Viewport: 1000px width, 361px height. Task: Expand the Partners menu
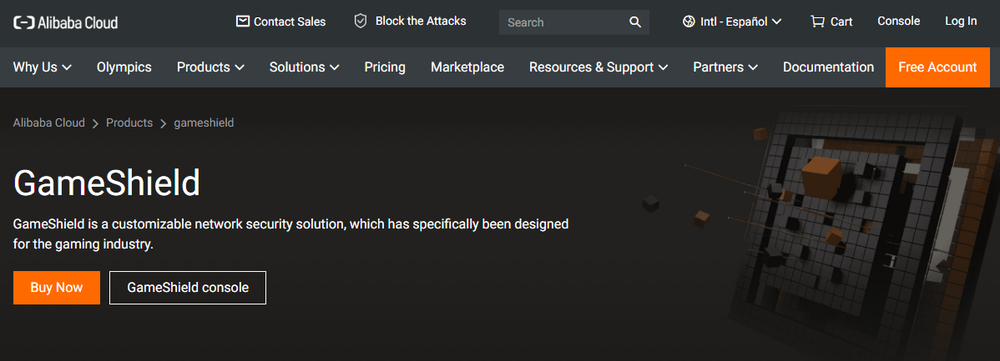point(725,67)
